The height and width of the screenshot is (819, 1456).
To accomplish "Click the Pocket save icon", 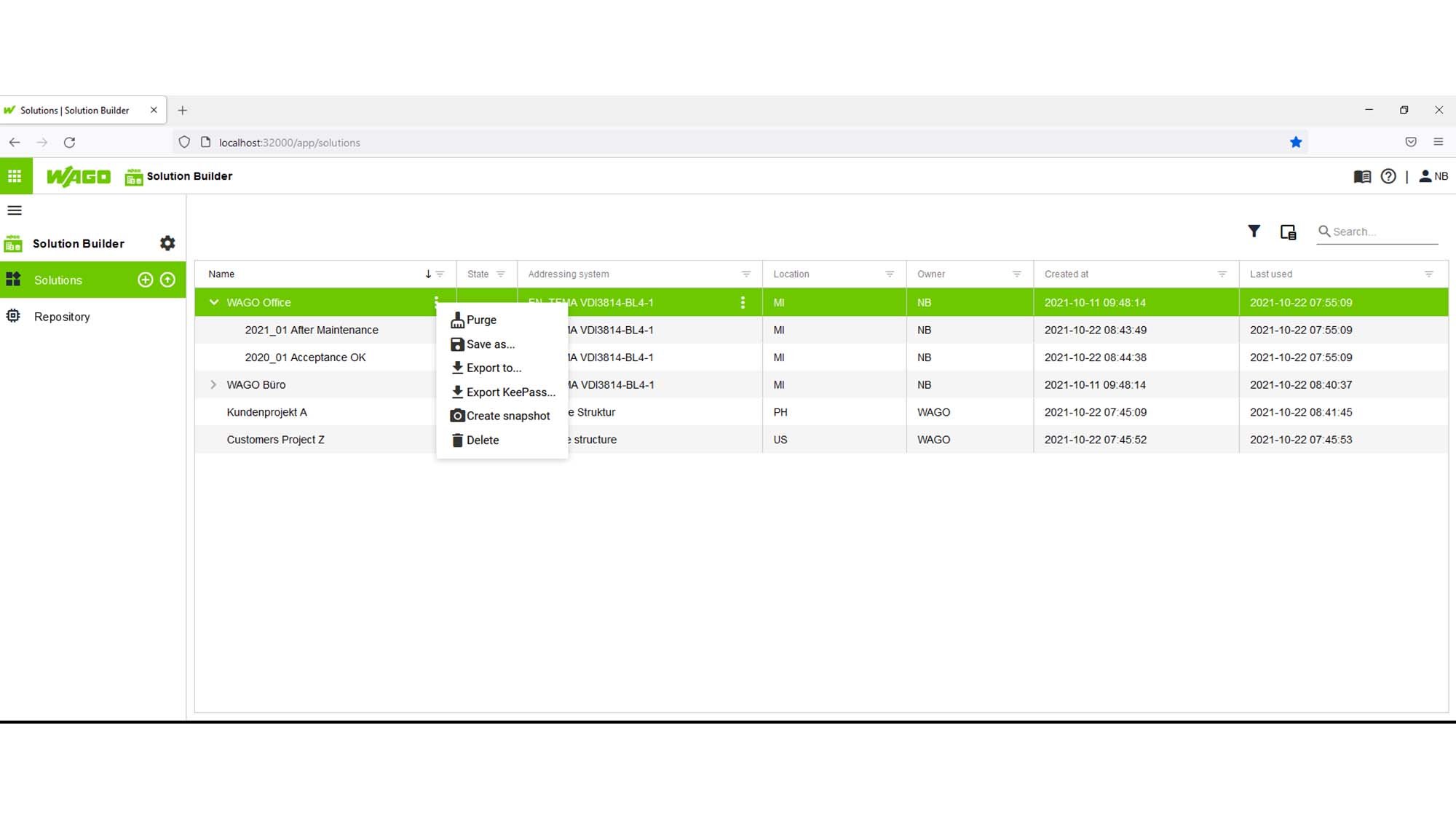I will coord(1411,142).
